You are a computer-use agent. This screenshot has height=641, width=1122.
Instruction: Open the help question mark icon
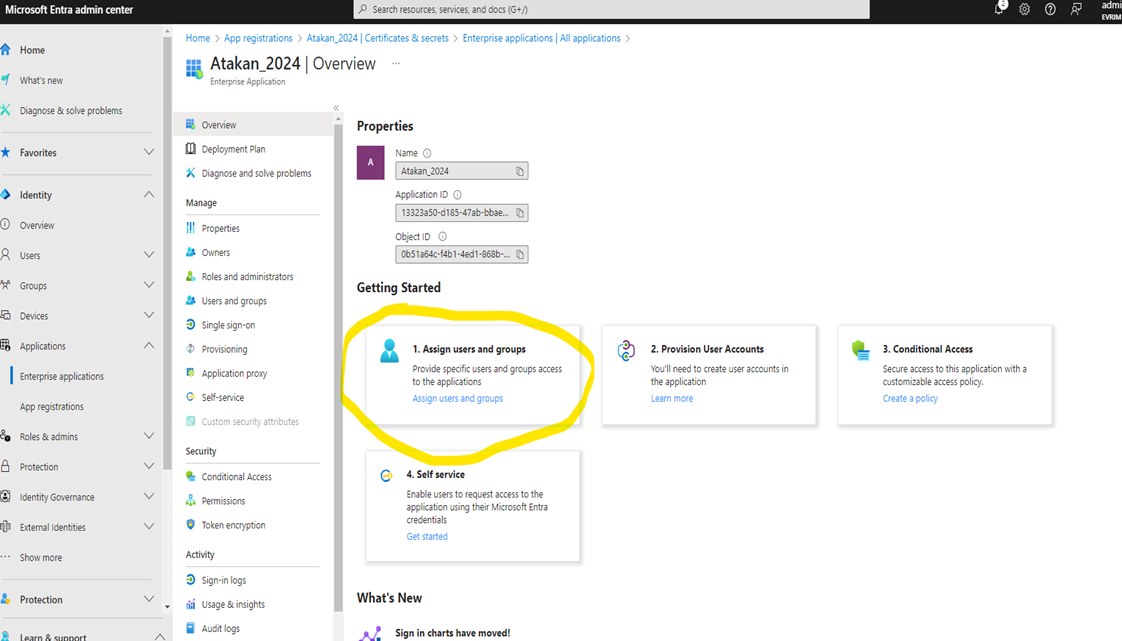click(1050, 9)
